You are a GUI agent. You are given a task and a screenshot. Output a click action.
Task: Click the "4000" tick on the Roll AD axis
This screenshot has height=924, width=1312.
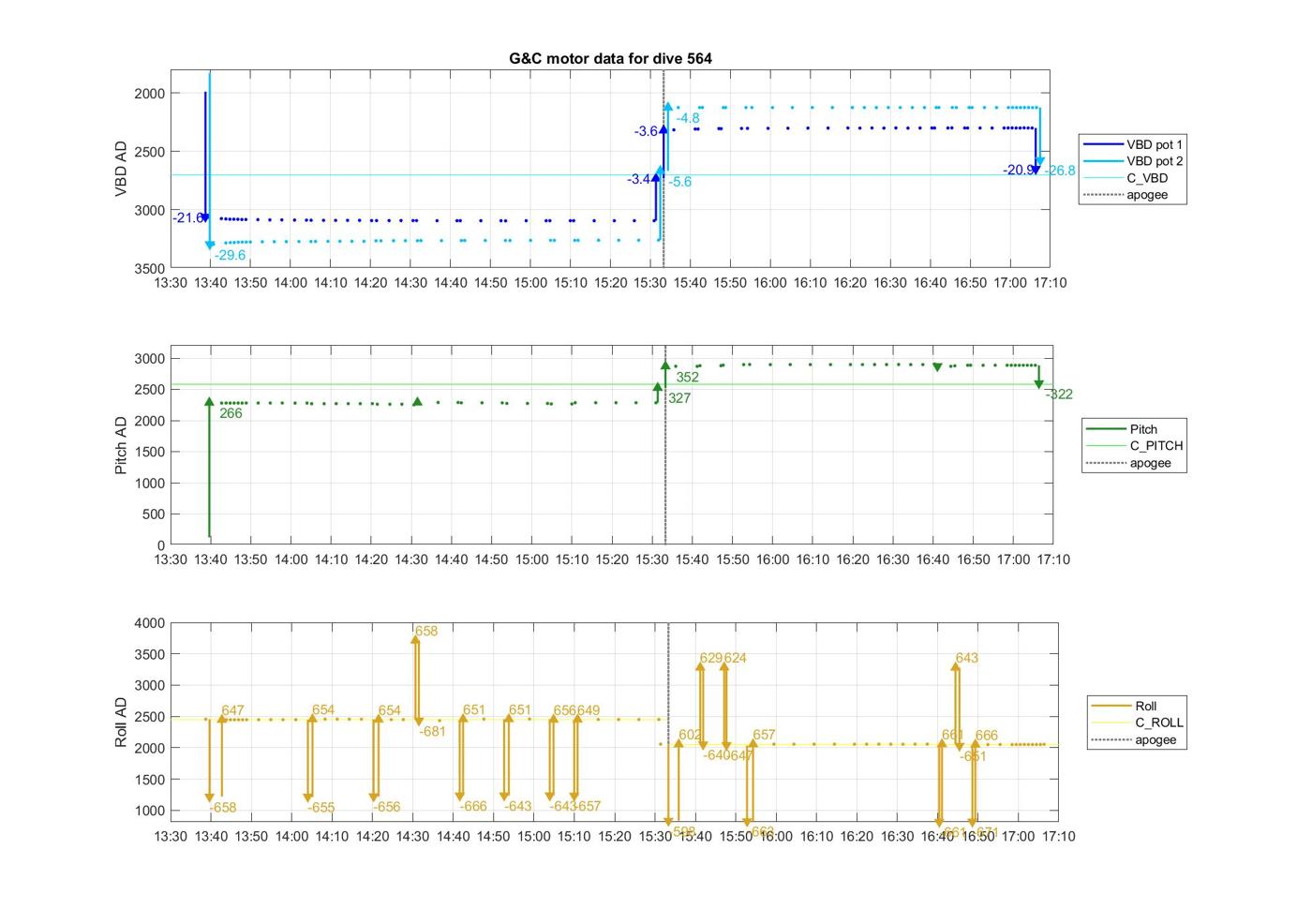[x=150, y=623]
